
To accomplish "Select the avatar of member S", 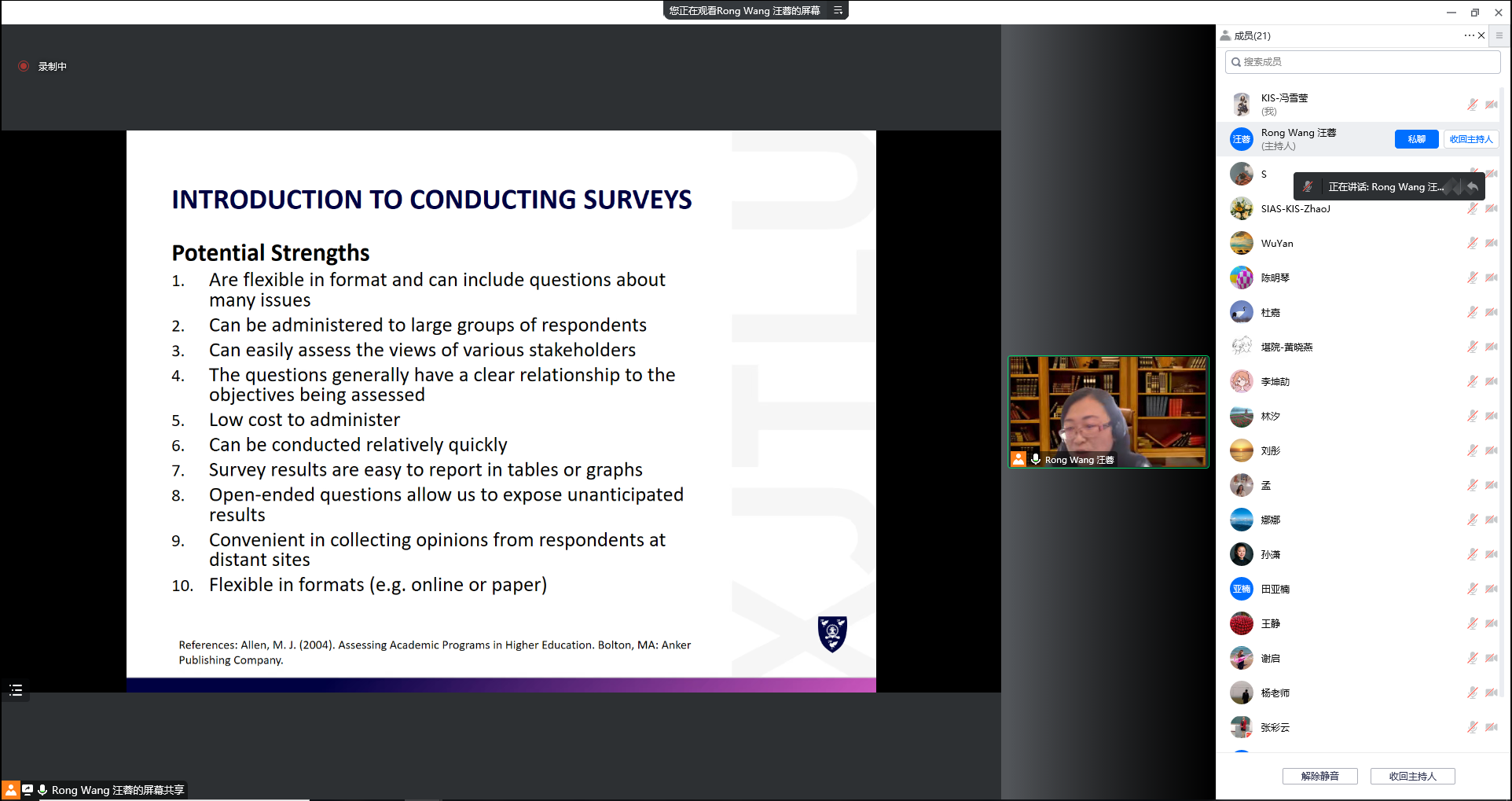I will (x=1242, y=174).
